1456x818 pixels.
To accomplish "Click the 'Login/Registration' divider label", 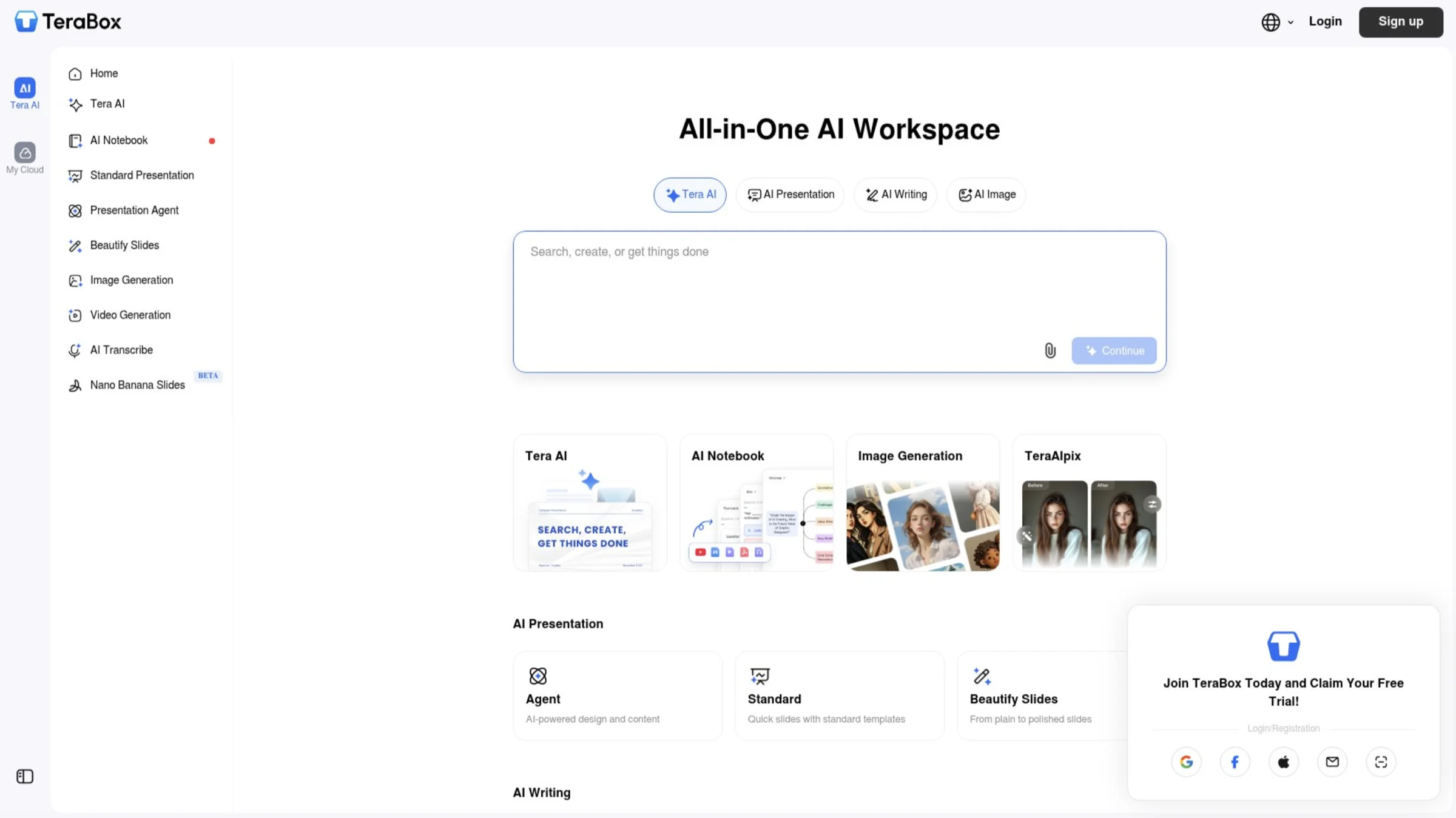I will coord(1283,728).
